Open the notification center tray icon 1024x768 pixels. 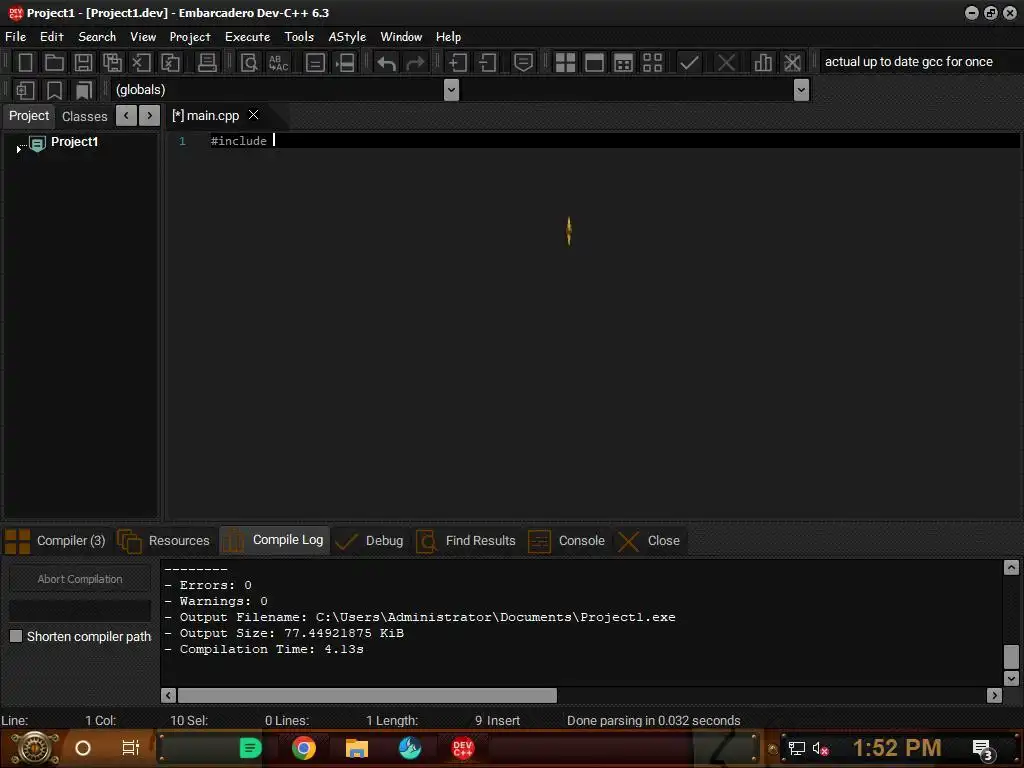click(982, 749)
